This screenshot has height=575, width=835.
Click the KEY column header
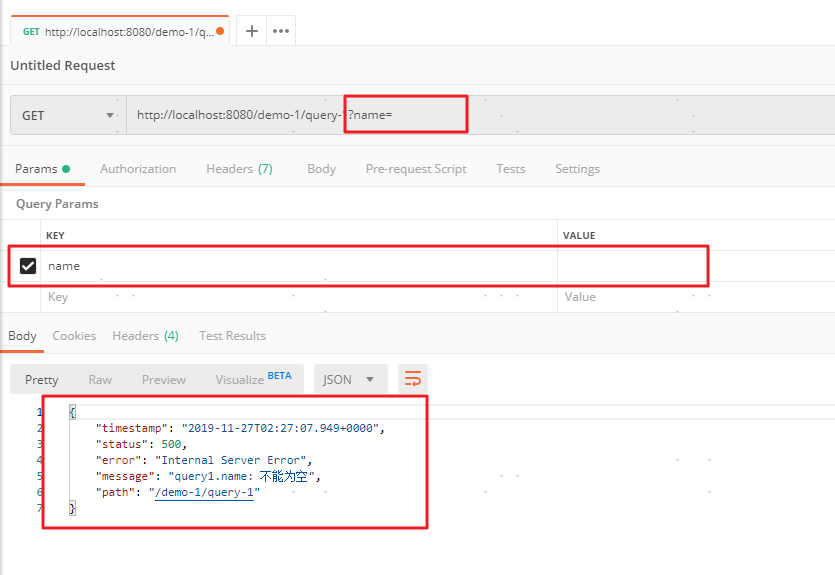click(55, 235)
